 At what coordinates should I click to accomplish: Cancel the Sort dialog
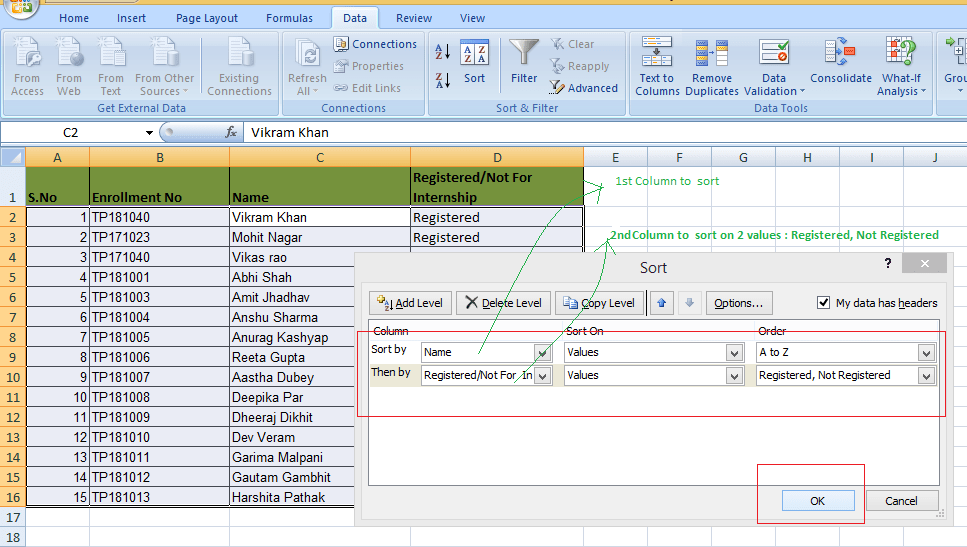[x=902, y=501]
